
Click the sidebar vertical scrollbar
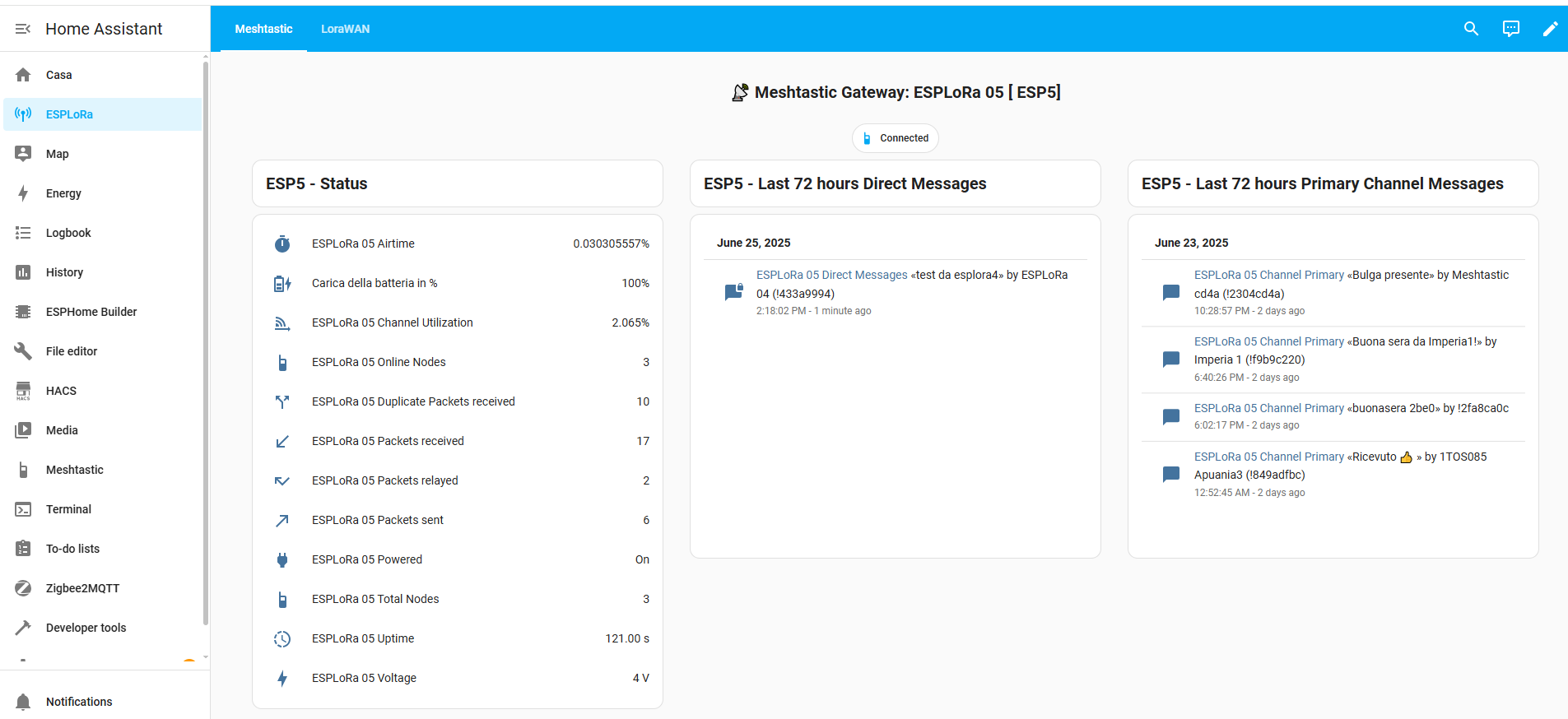205,341
